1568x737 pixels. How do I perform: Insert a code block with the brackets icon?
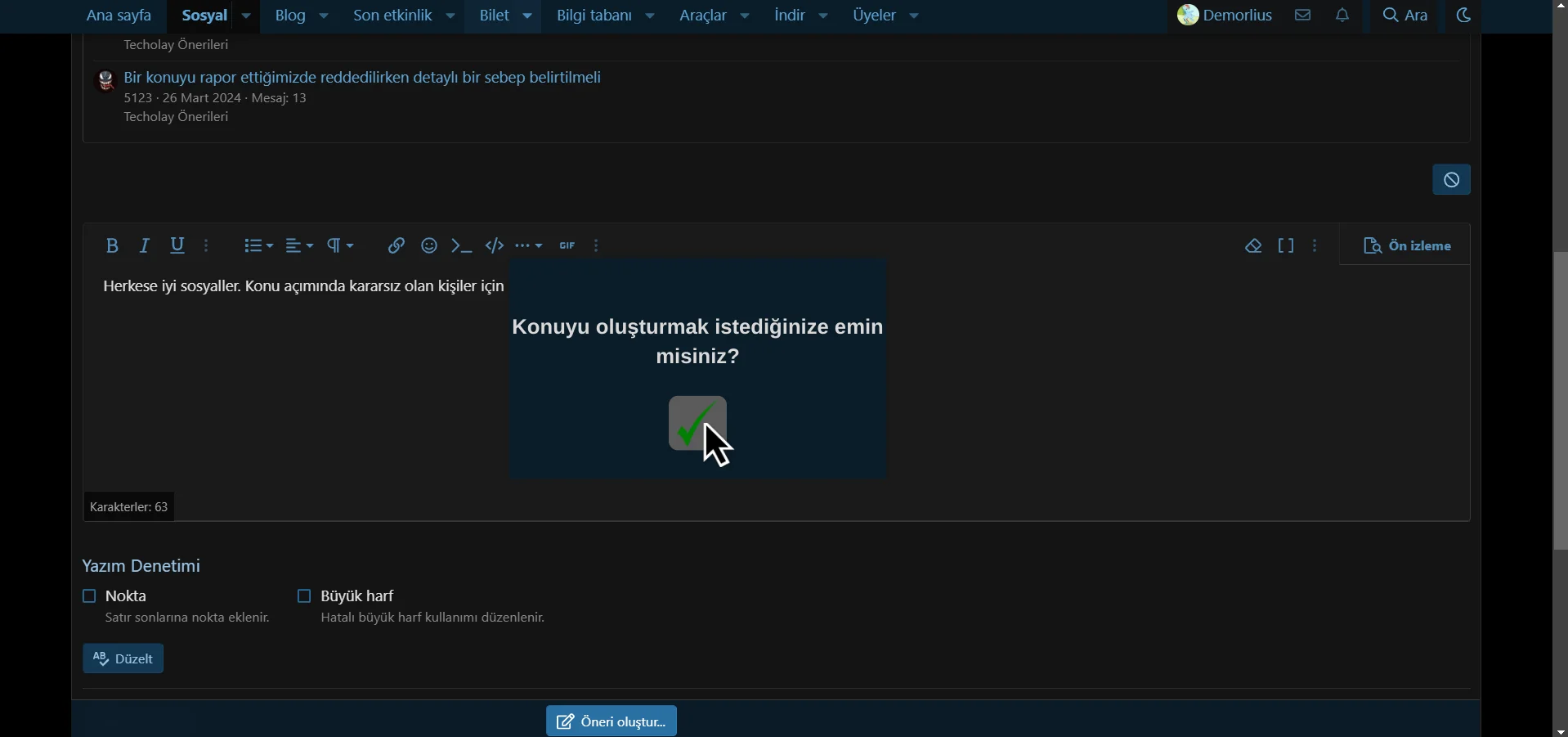click(x=495, y=246)
